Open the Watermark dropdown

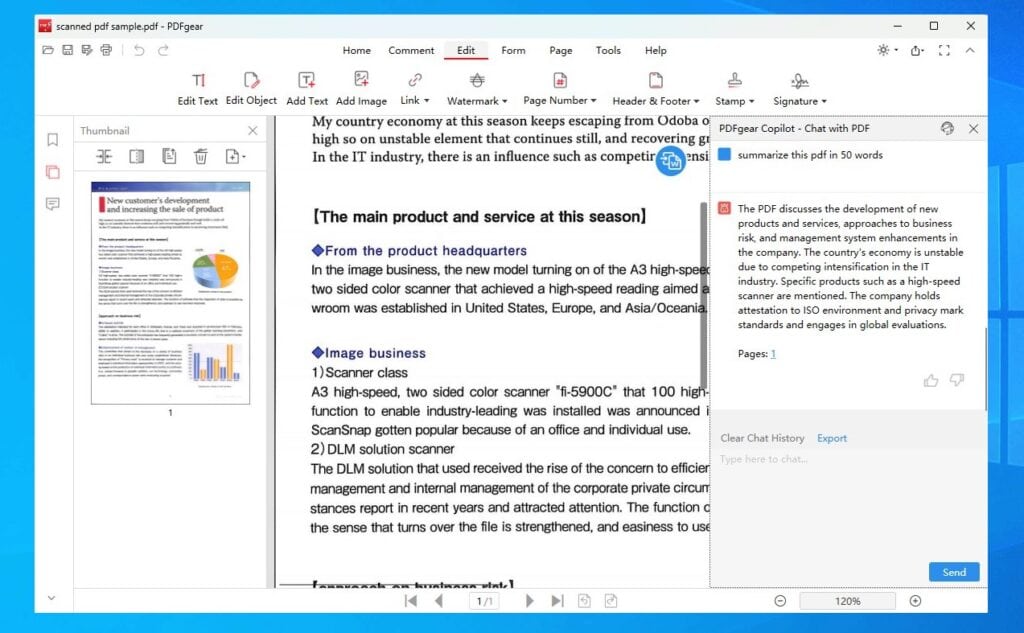(477, 89)
